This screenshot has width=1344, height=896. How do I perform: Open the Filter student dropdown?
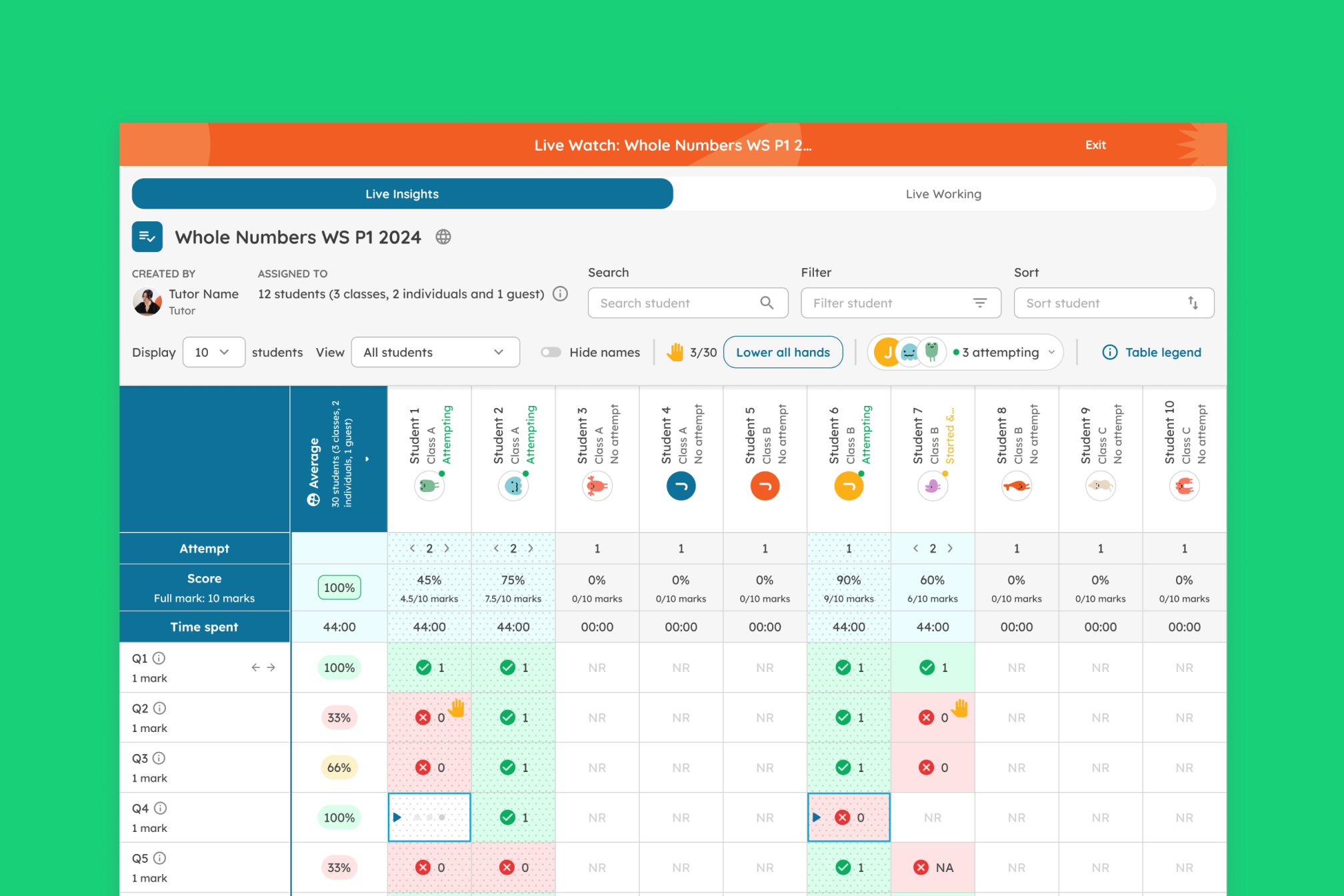[901, 303]
